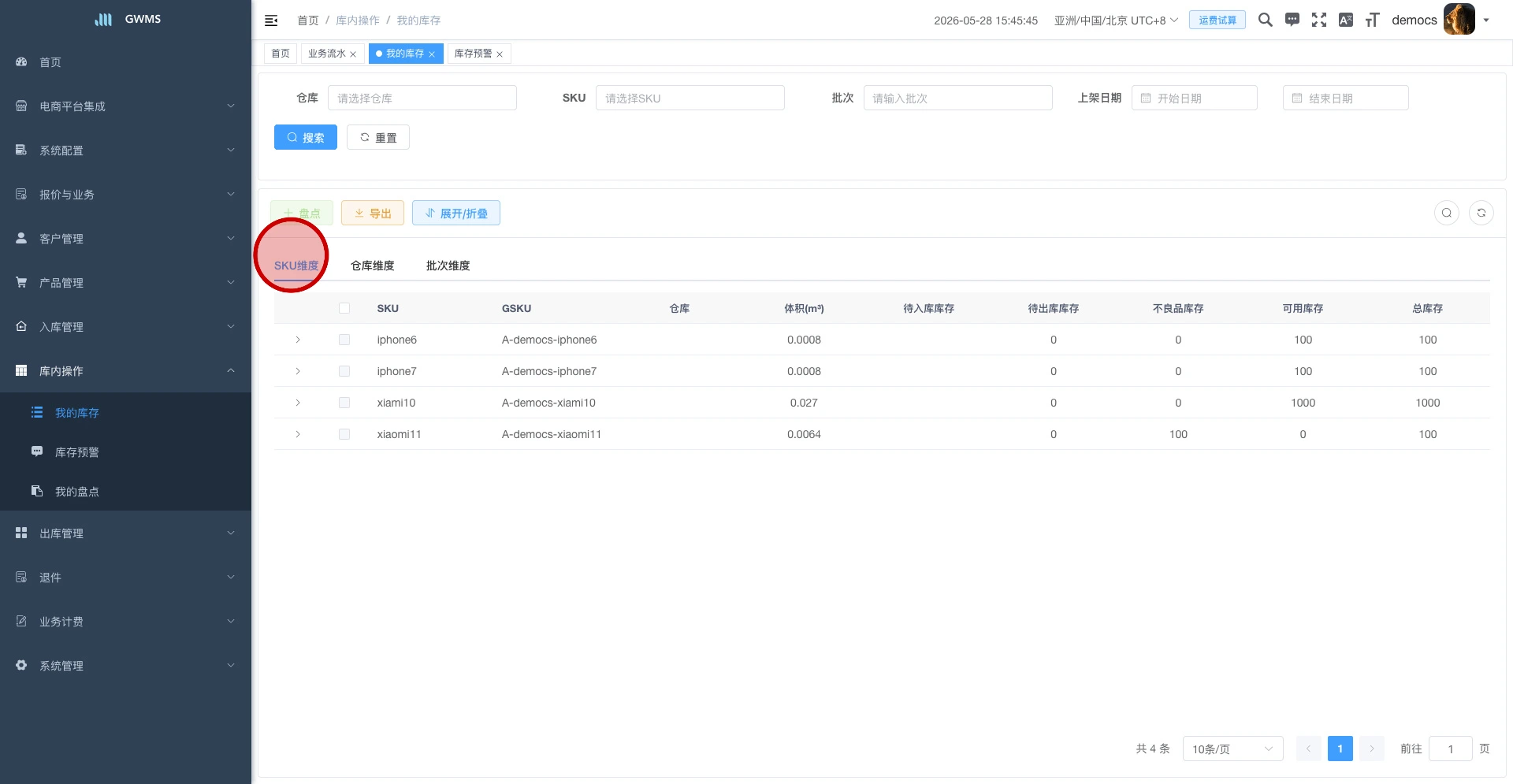1513x784 pixels.
Task: Check the xiaomi11 row checkbox
Action: 344,434
